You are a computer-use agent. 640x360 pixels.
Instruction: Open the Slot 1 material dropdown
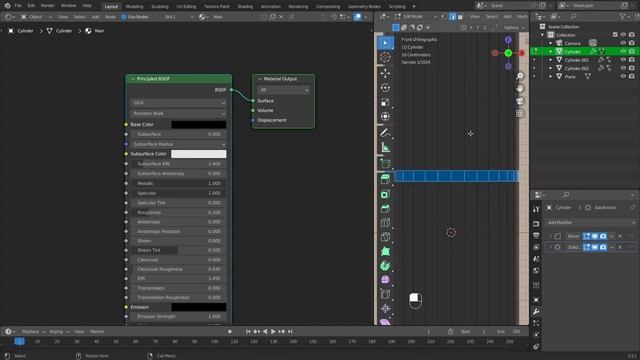tap(178, 17)
